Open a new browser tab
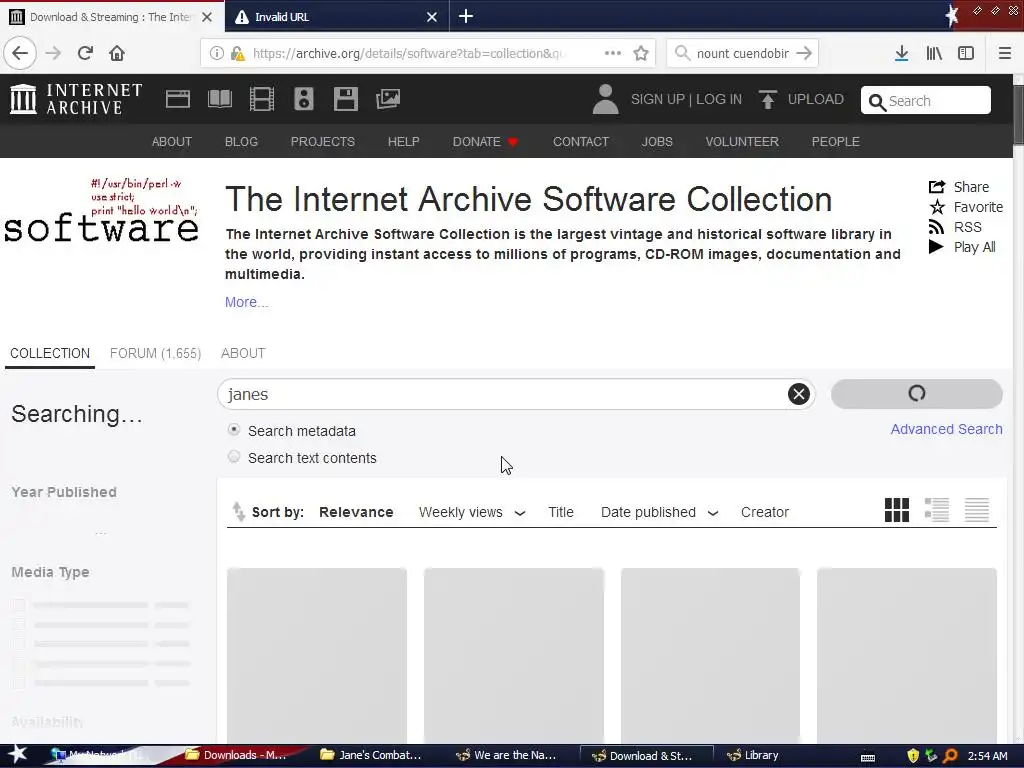Screen dimensions: 1024x768 tap(466, 16)
